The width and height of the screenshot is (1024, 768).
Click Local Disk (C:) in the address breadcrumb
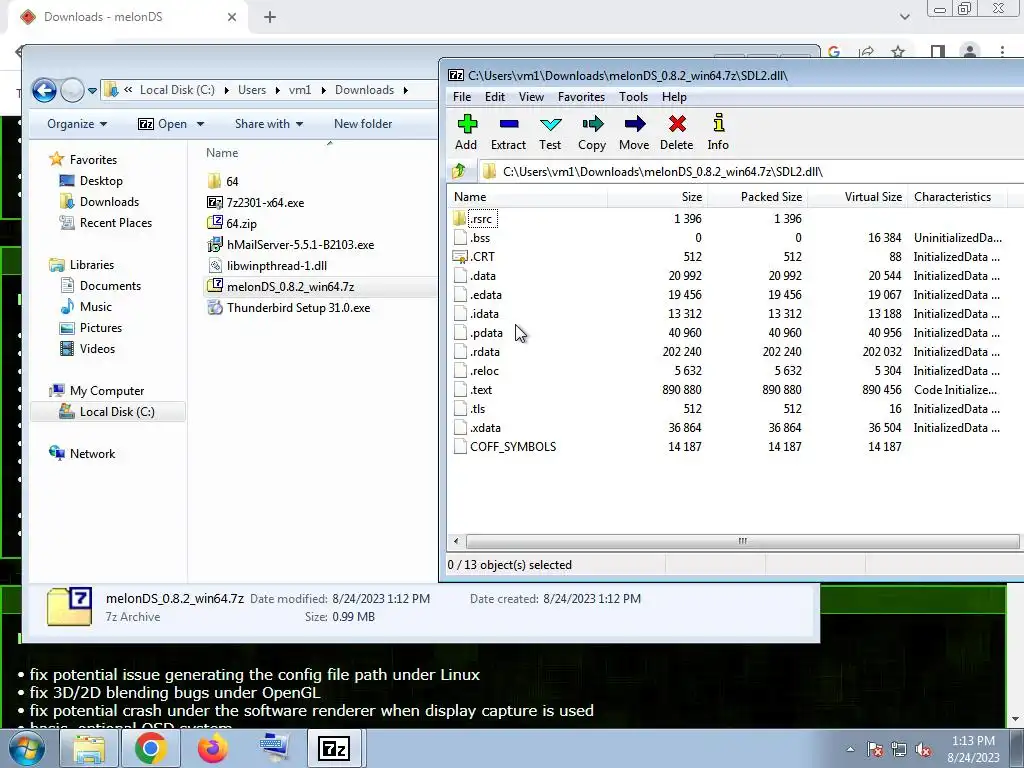(x=177, y=90)
